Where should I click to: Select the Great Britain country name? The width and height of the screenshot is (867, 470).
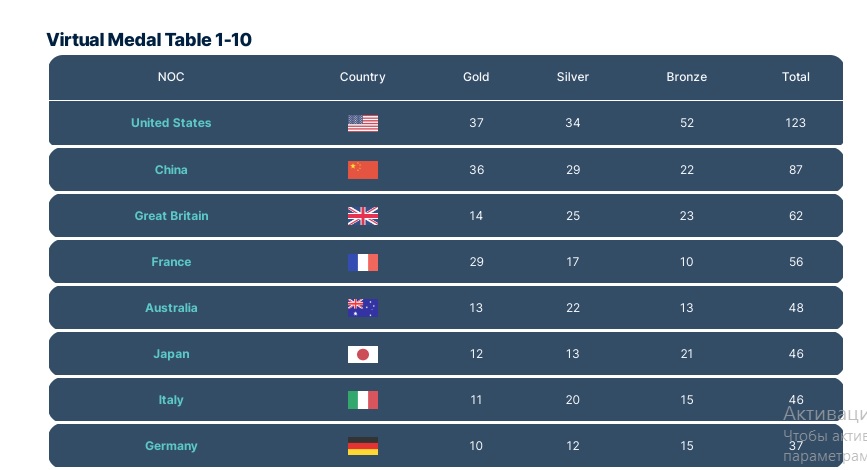tap(171, 216)
